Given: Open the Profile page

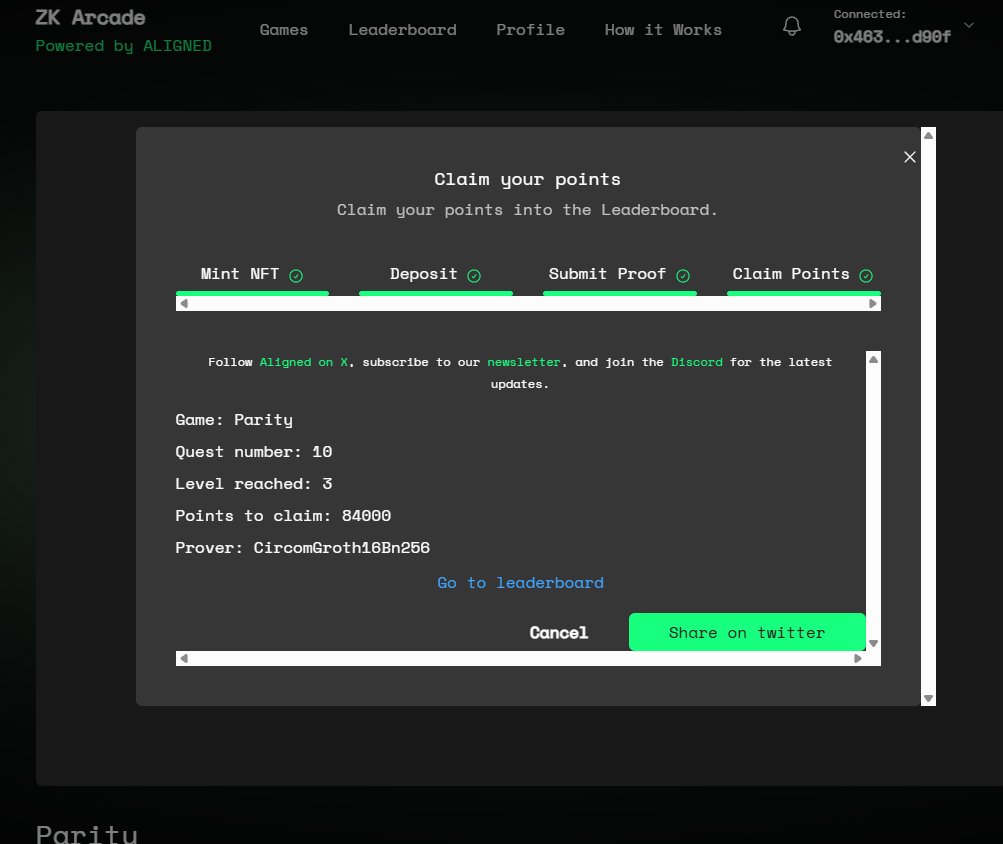Looking at the screenshot, I should tap(530, 29).
